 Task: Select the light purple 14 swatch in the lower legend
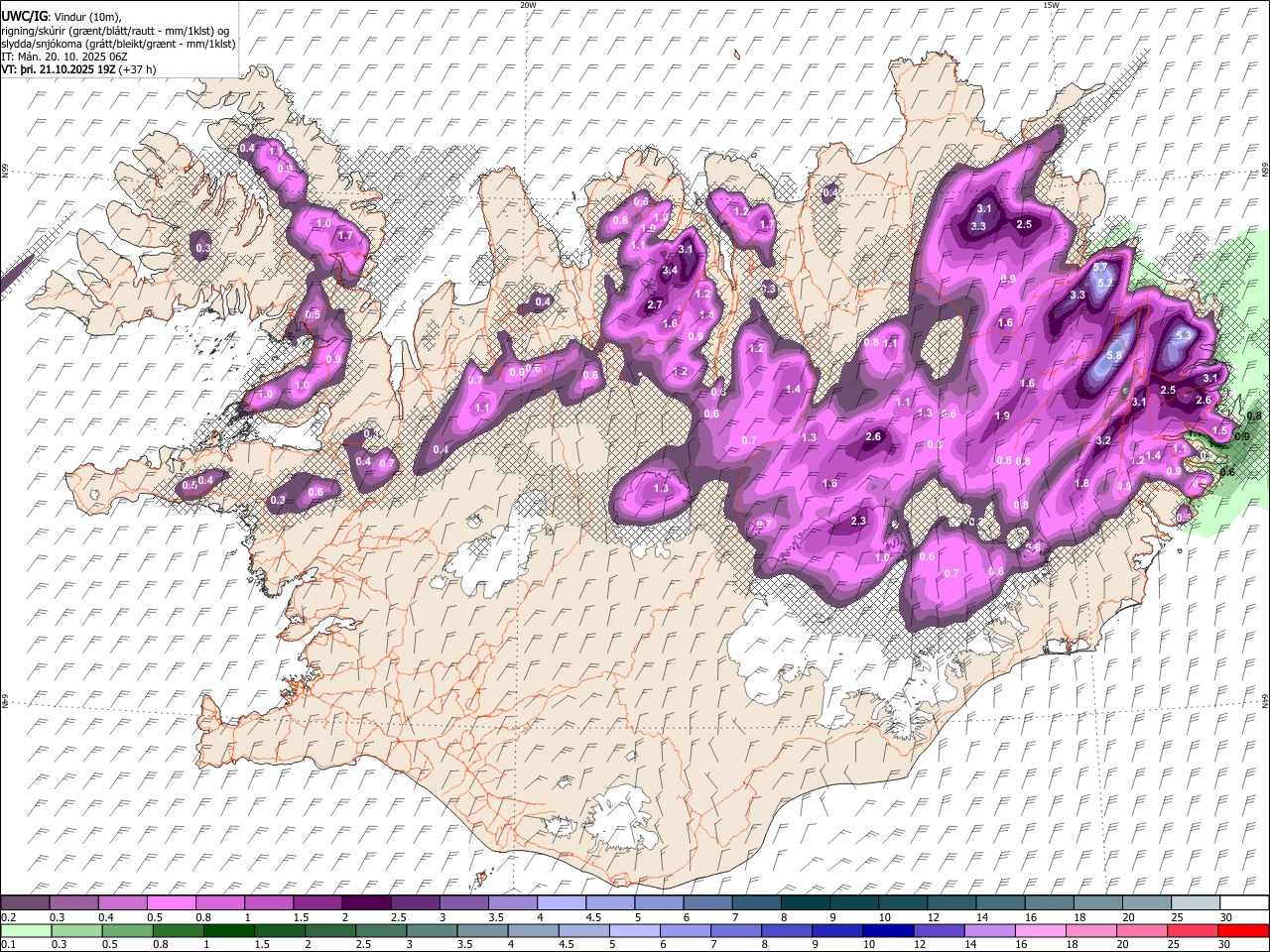point(992,931)
